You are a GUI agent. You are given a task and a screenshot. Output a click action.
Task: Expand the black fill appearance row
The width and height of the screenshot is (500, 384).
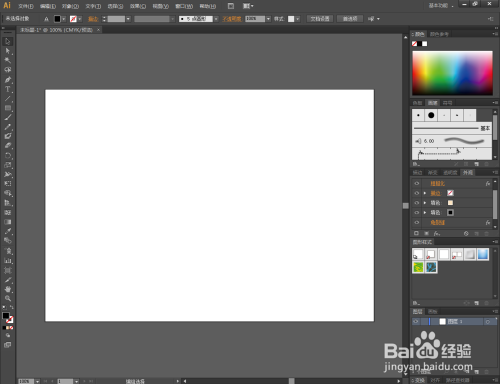tap(425, 212)
